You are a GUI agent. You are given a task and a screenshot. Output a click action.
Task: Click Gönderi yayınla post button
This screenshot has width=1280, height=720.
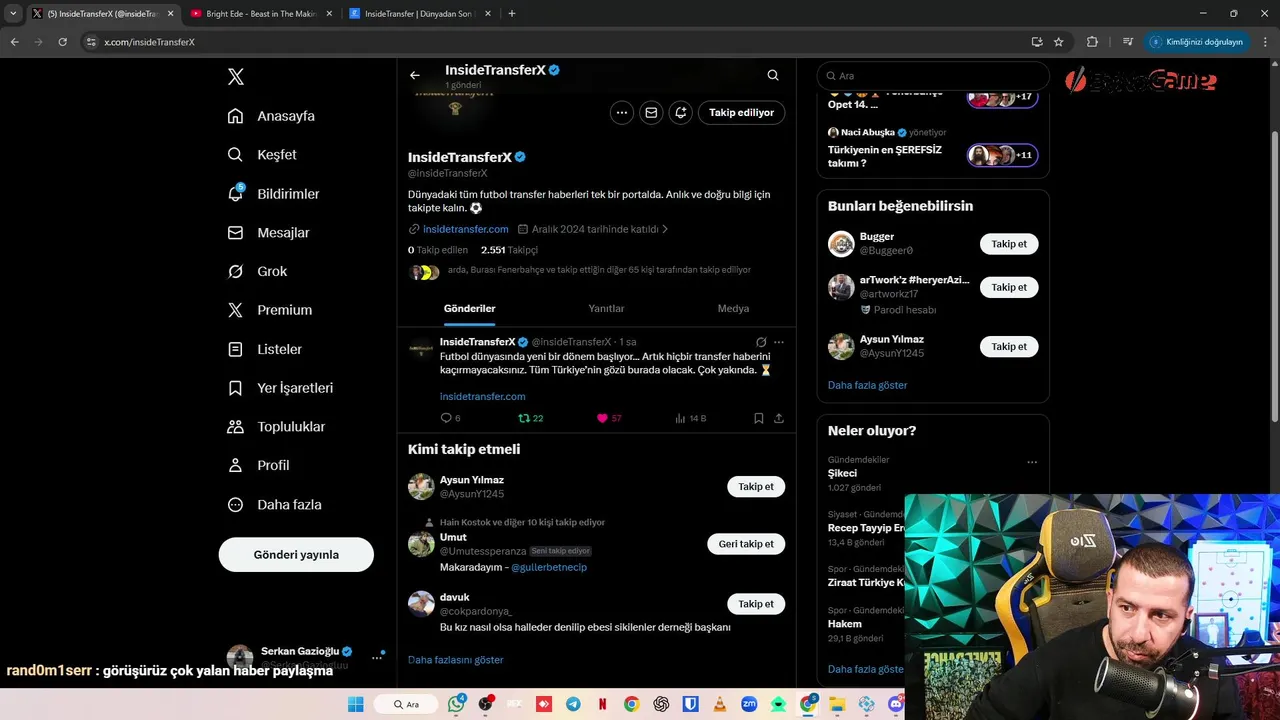tap(296, 554)
